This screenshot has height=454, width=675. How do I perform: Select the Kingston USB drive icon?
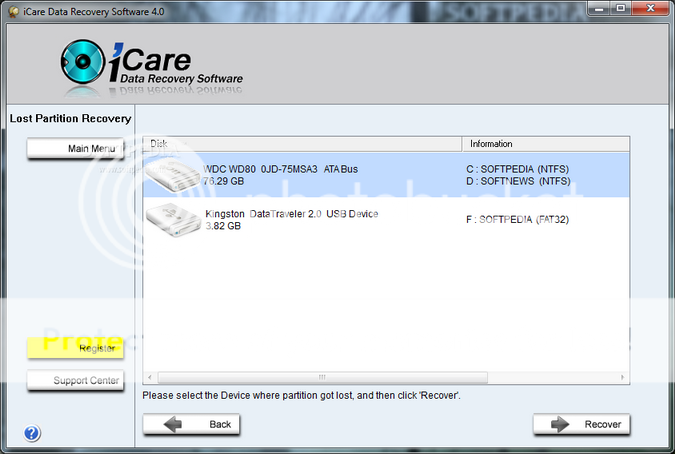coord(173,219)
